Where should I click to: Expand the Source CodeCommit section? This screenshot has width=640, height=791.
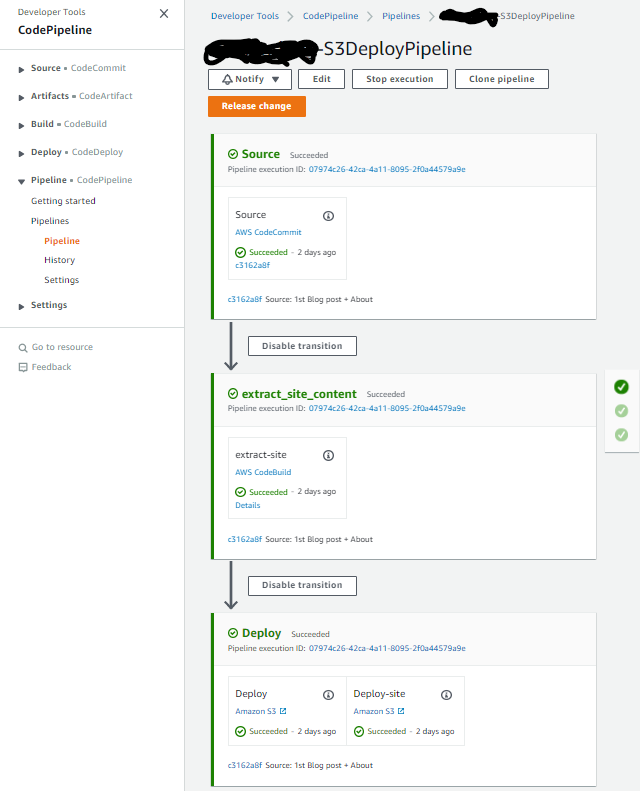(x=21, y=70)
